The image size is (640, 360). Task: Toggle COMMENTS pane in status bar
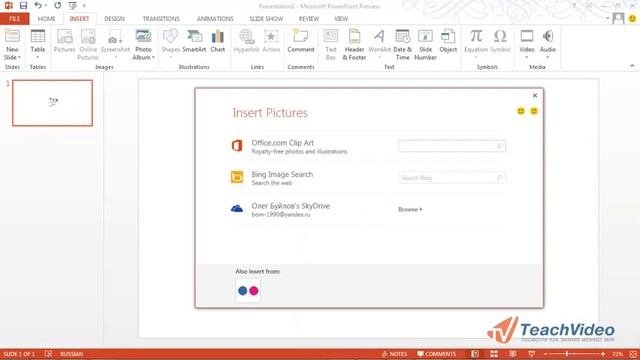pos(436,354)
